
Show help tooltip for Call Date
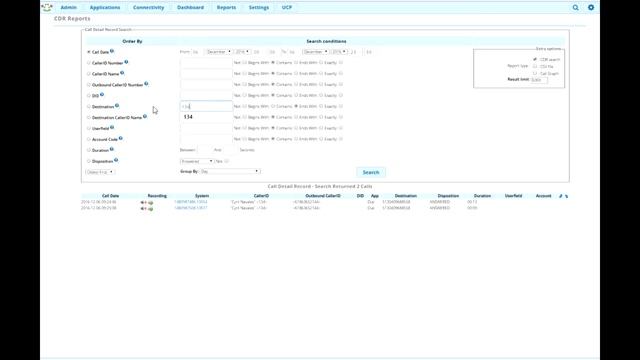112,51
